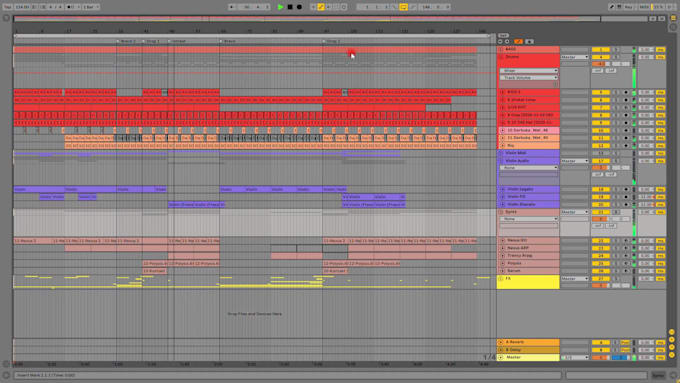
Task: Unfold the Polysix track
Action: pyautogui.click(x=503, y=263)
